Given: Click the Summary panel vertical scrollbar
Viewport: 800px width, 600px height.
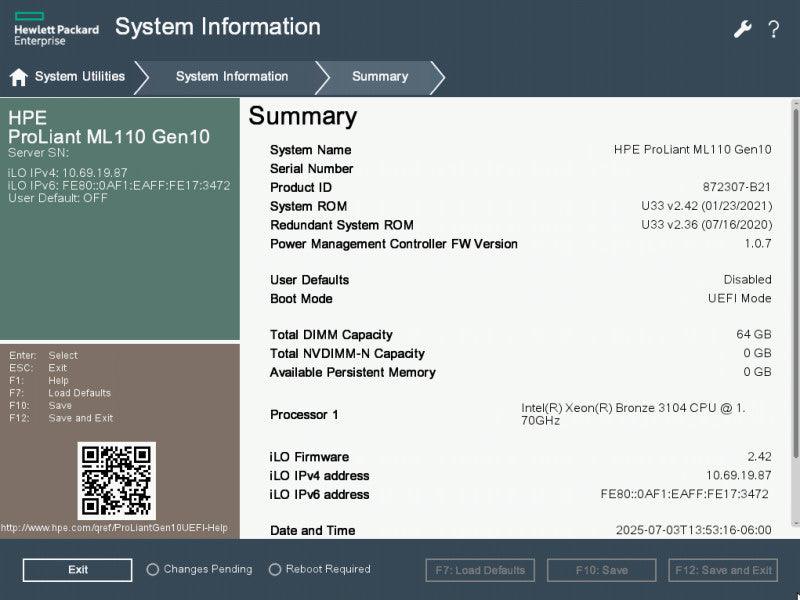Looking at the screenshot, I should click(795, 313).
